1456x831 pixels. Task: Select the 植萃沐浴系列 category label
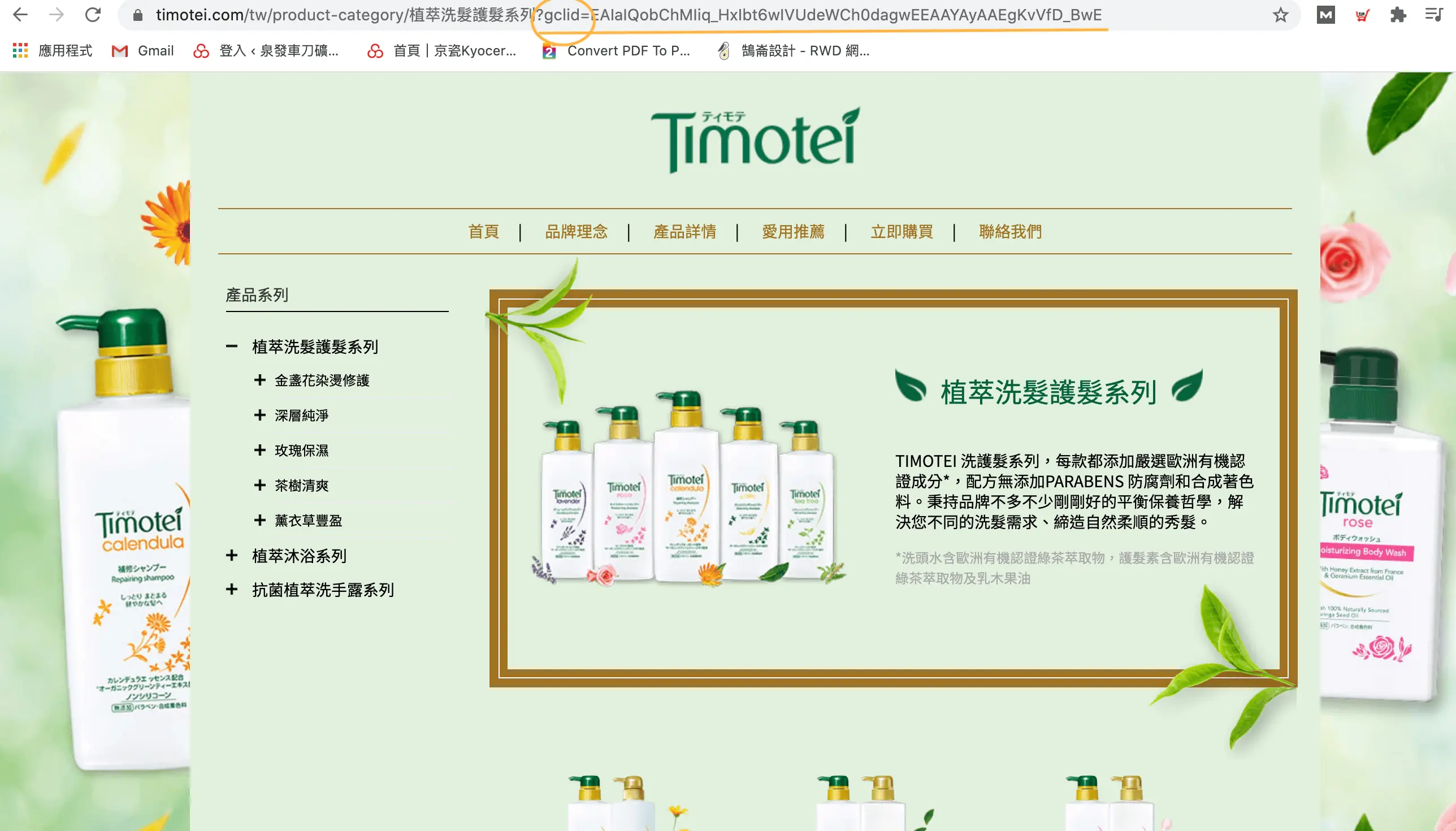[x=300, y=555]
